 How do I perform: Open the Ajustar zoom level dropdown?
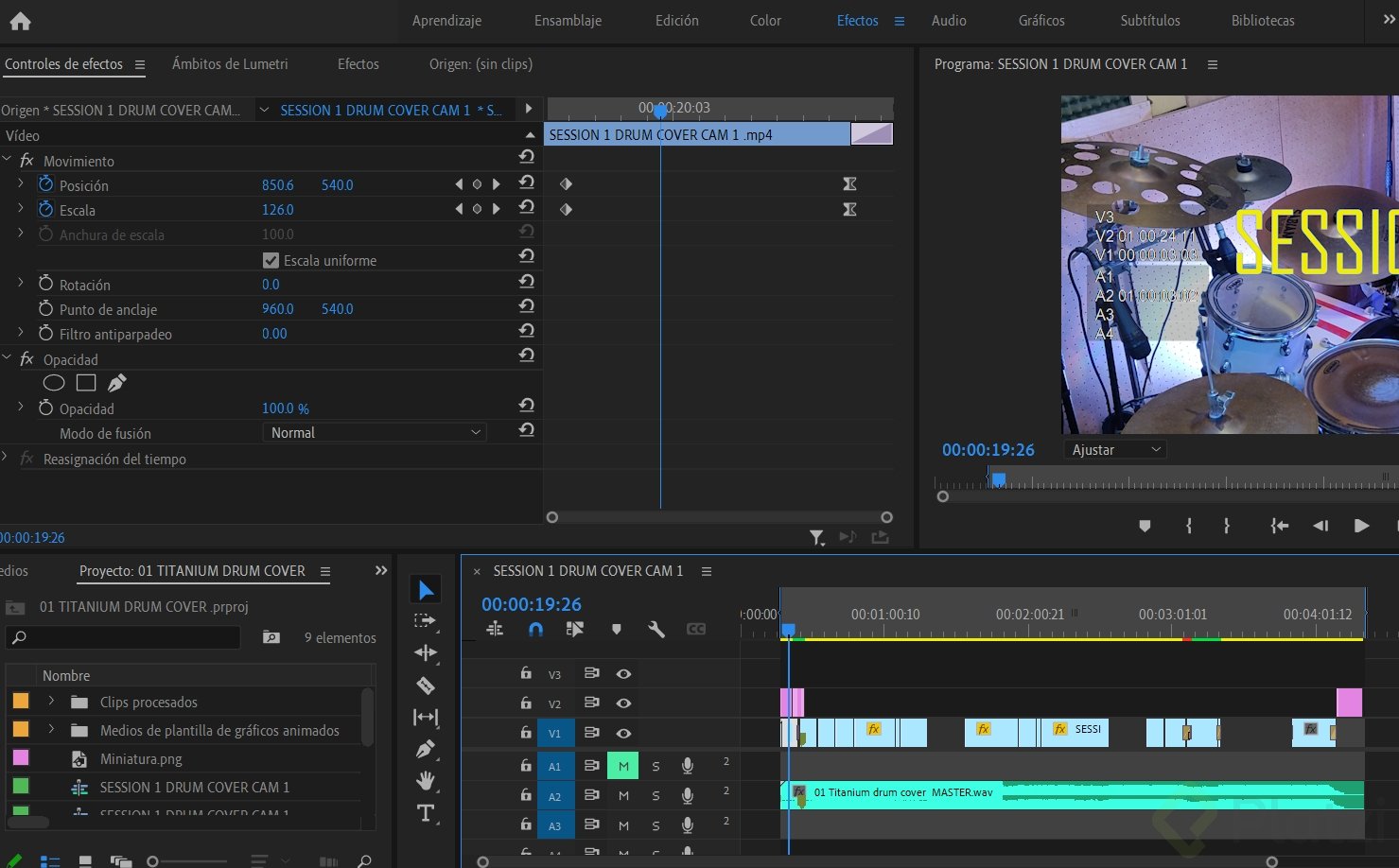(1114, 450)
